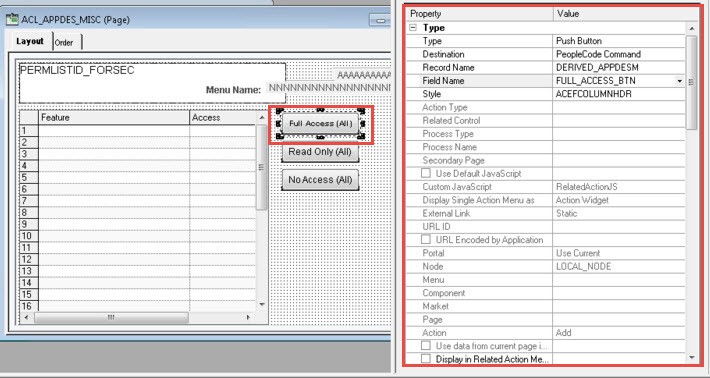Select the Menu property row
This screenshot has height=378, width=710.
tap(546, 279)
